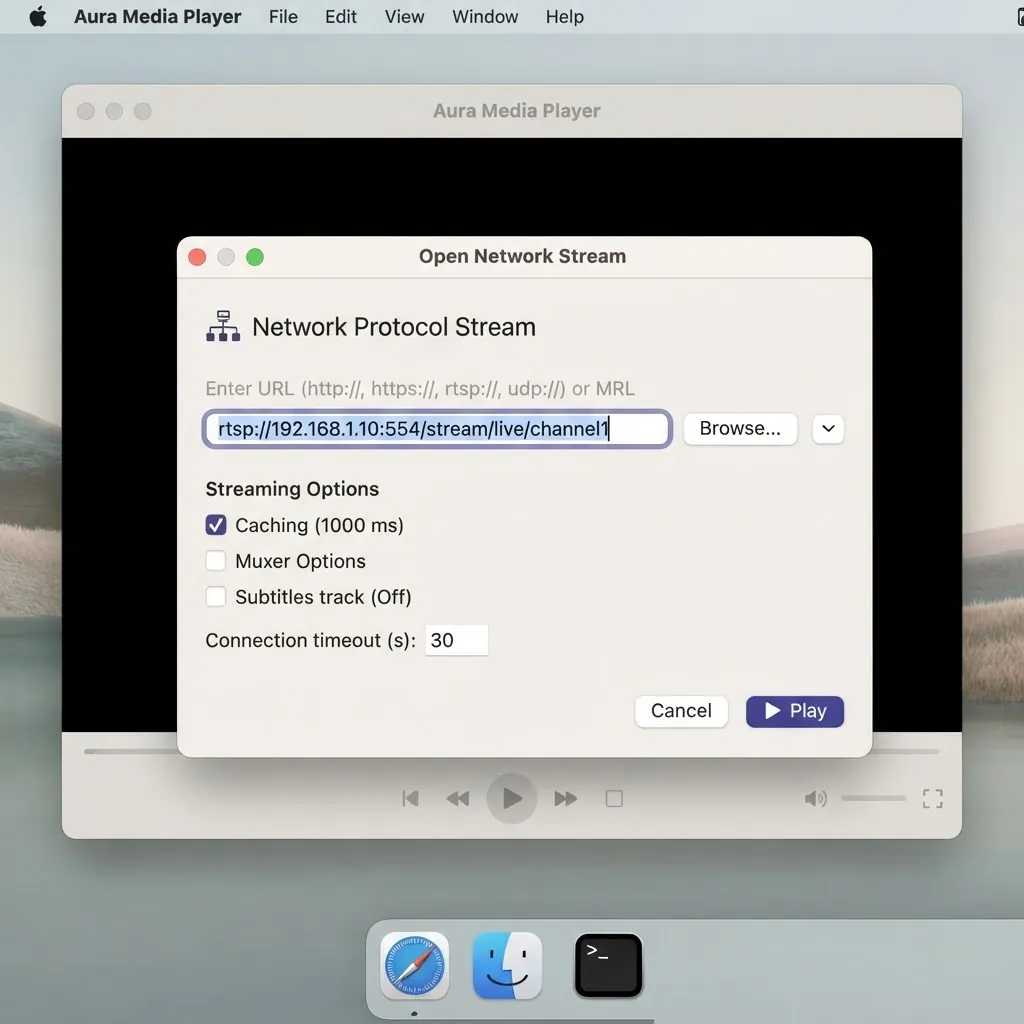
Task: Open the Apple menu
Action: click(38, 16)
